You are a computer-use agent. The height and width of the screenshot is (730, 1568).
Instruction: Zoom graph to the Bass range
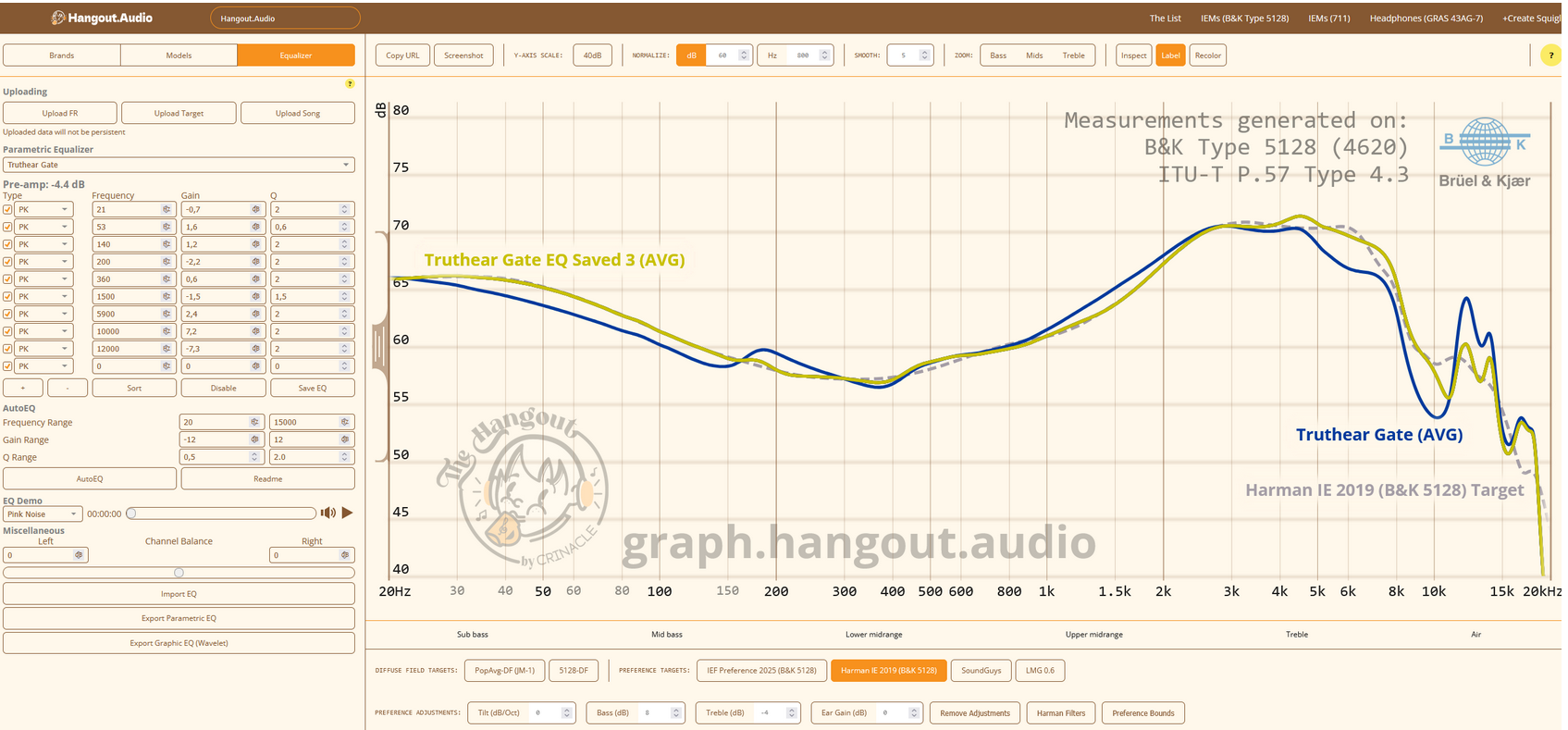click(998, 56)
